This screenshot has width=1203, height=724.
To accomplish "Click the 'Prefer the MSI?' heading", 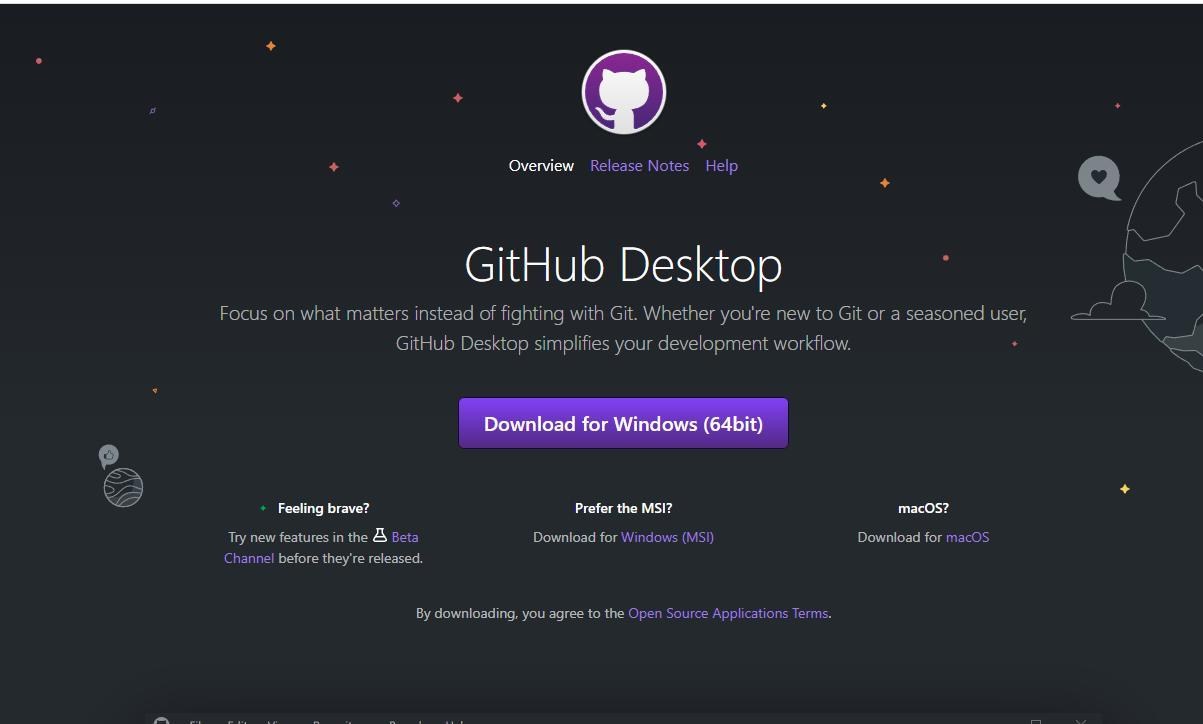I will 623,508.
